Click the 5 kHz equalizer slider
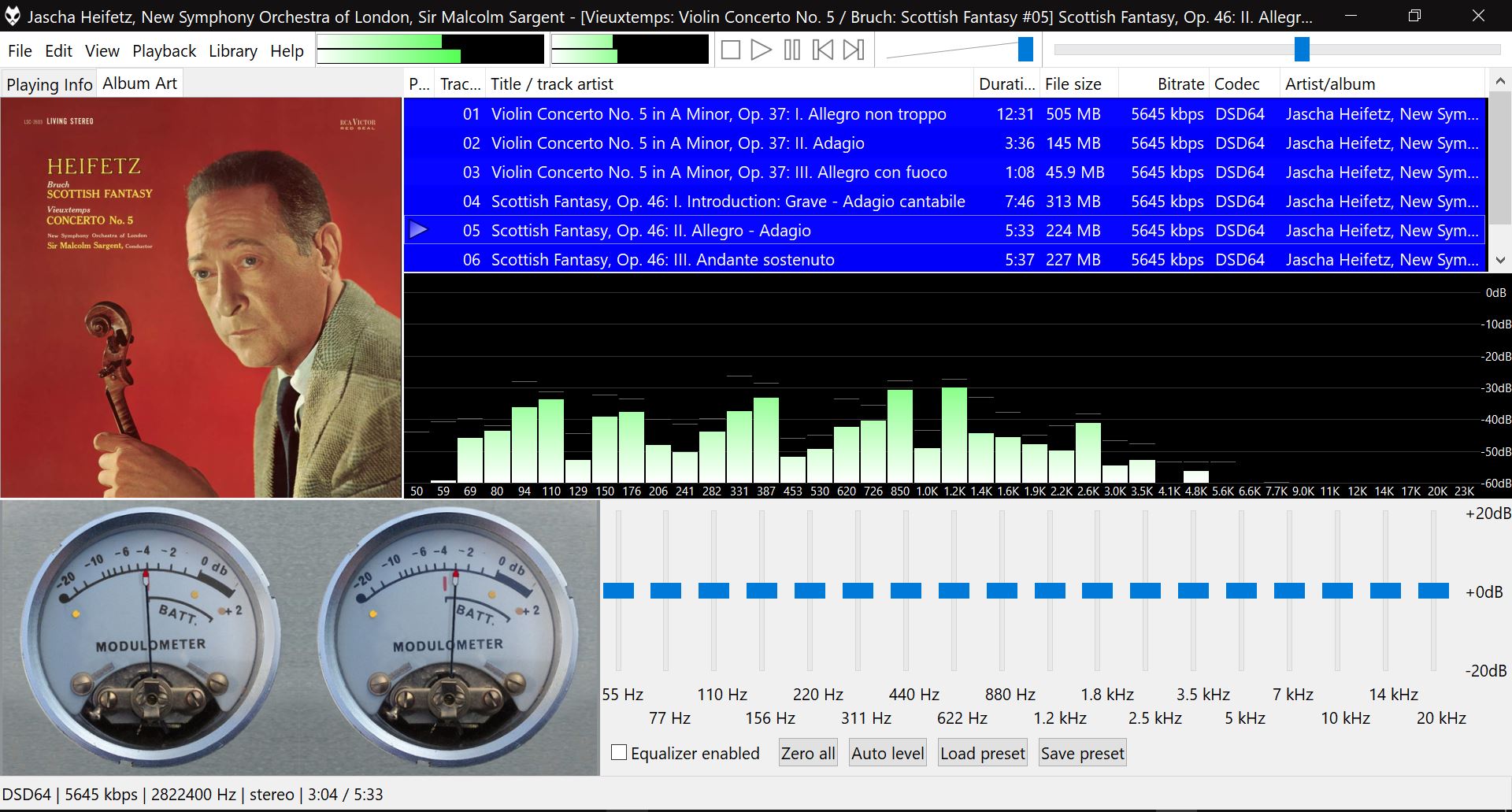Screen dimensions: 1512x812 point(1242,591)
